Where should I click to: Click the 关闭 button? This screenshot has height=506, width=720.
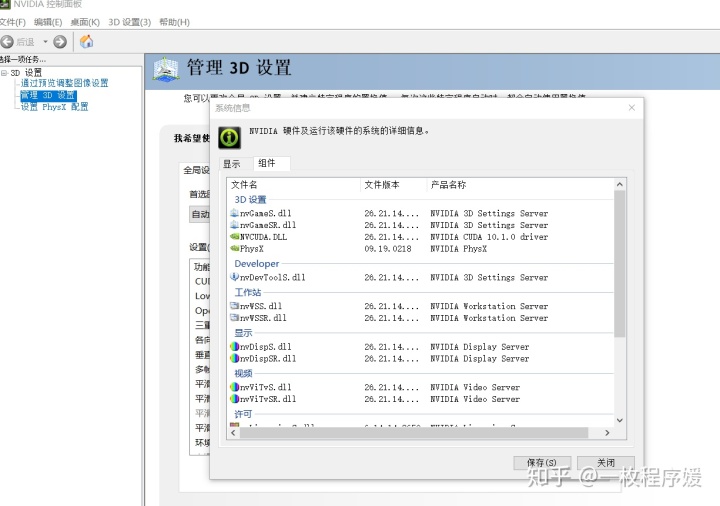(x=606, y=463)
